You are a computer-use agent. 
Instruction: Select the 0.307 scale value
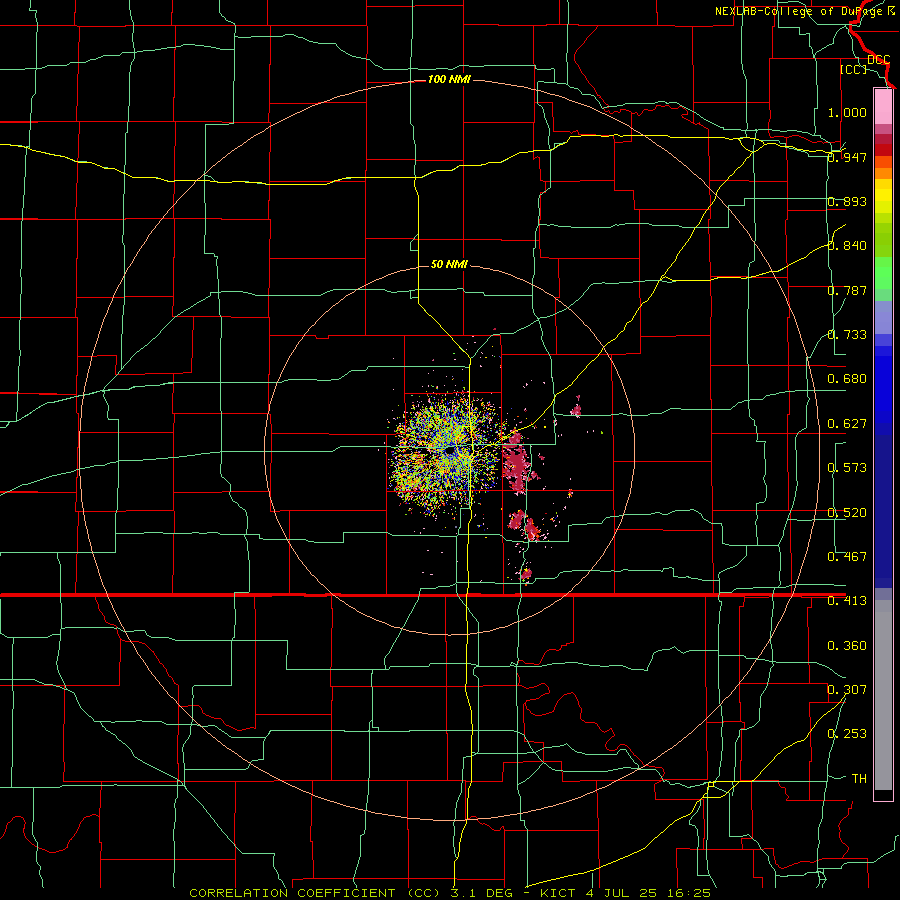point(847,689)
